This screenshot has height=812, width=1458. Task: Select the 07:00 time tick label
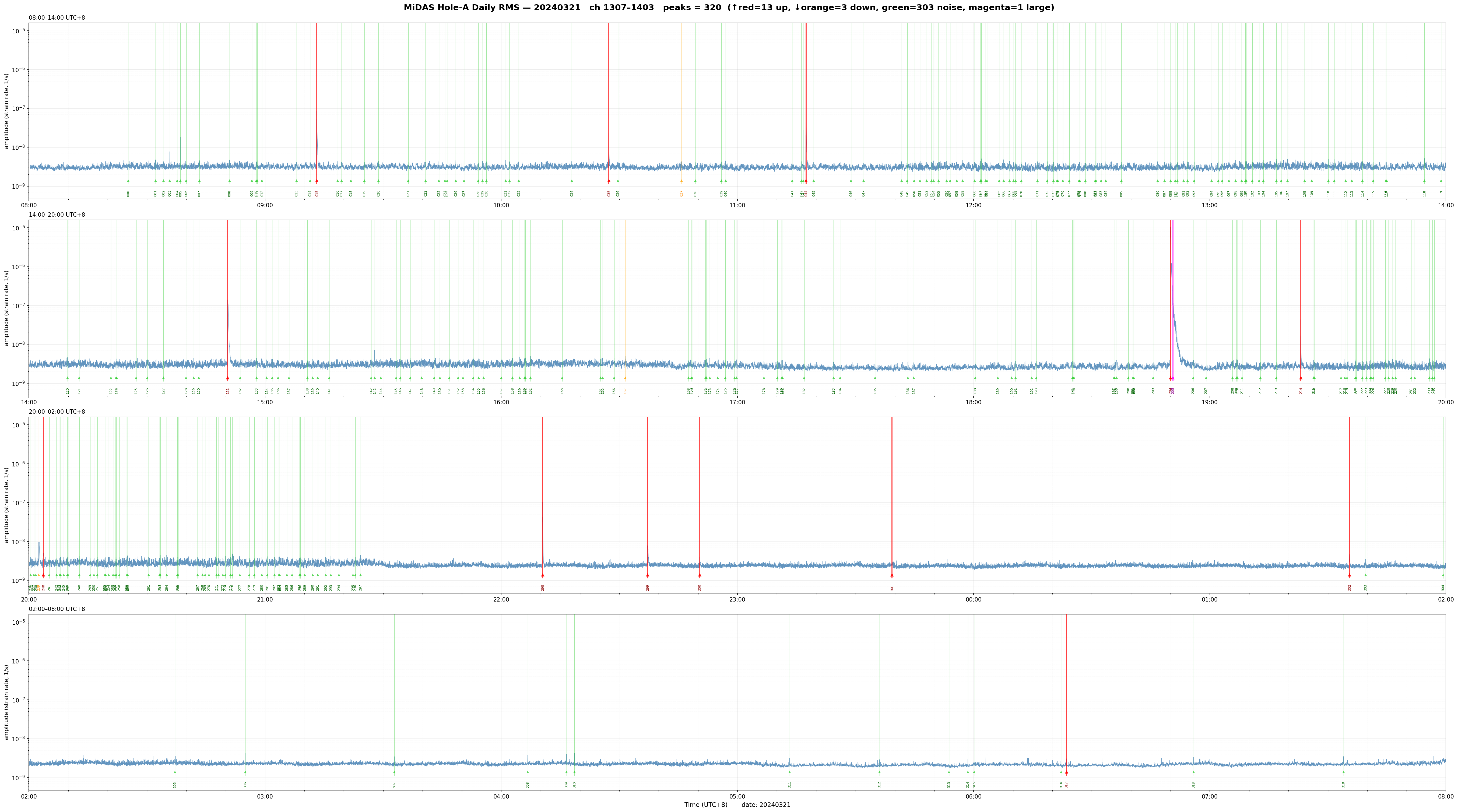pos(1210,797)
